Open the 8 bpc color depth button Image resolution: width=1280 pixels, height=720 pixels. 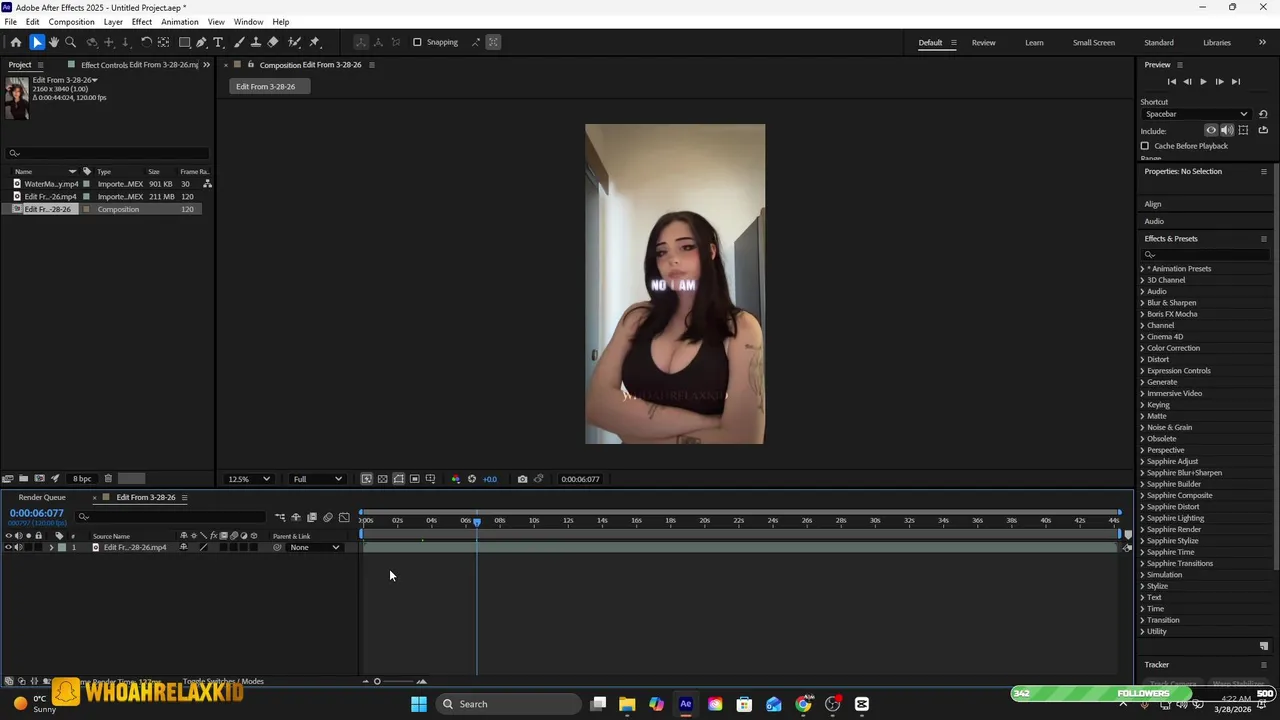tap(82, 479)
